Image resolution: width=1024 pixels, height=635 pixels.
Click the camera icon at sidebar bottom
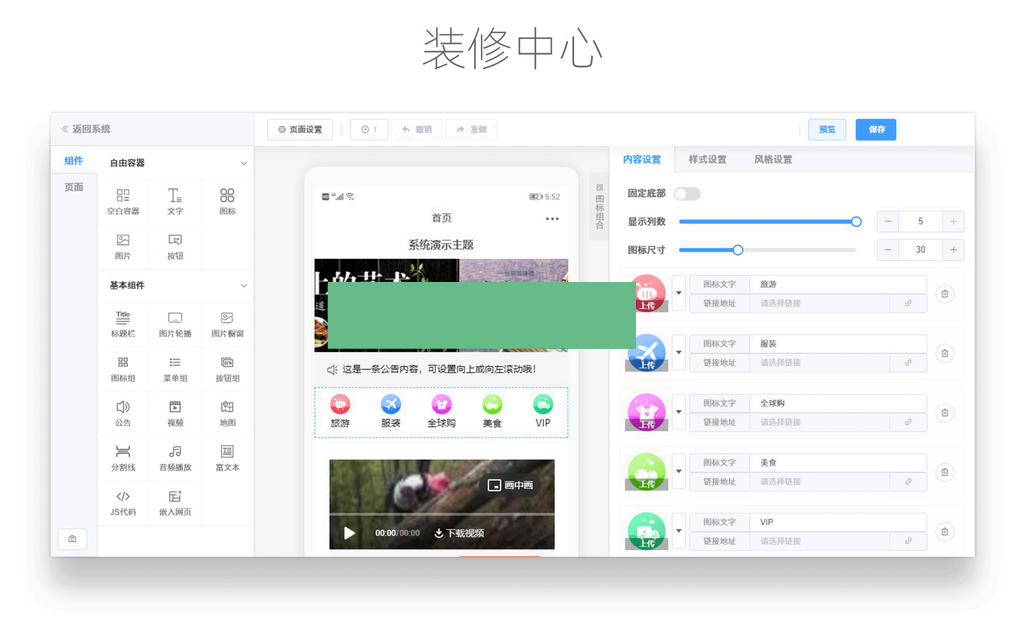(72, 539)
